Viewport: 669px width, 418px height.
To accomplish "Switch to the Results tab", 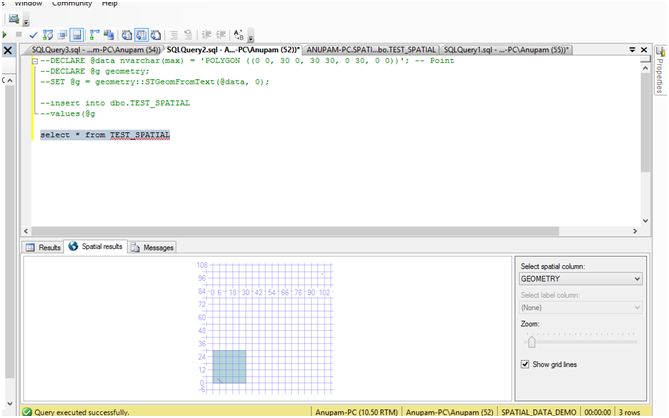I will (44, 247).
